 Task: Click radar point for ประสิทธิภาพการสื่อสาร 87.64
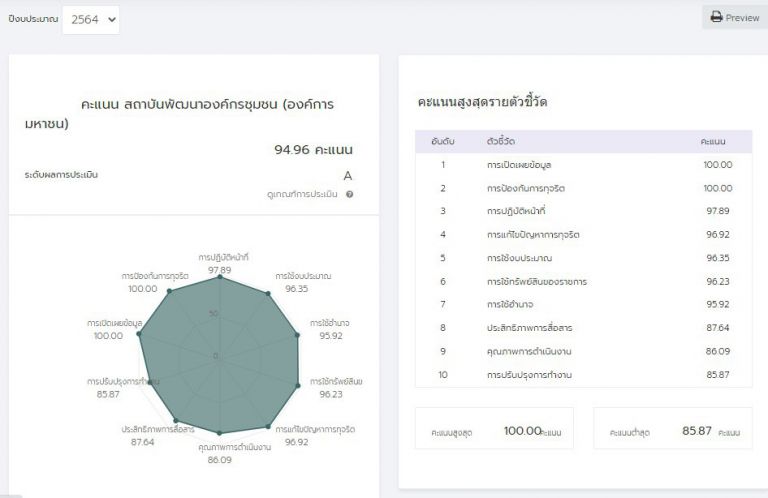[x=175, y=419]
